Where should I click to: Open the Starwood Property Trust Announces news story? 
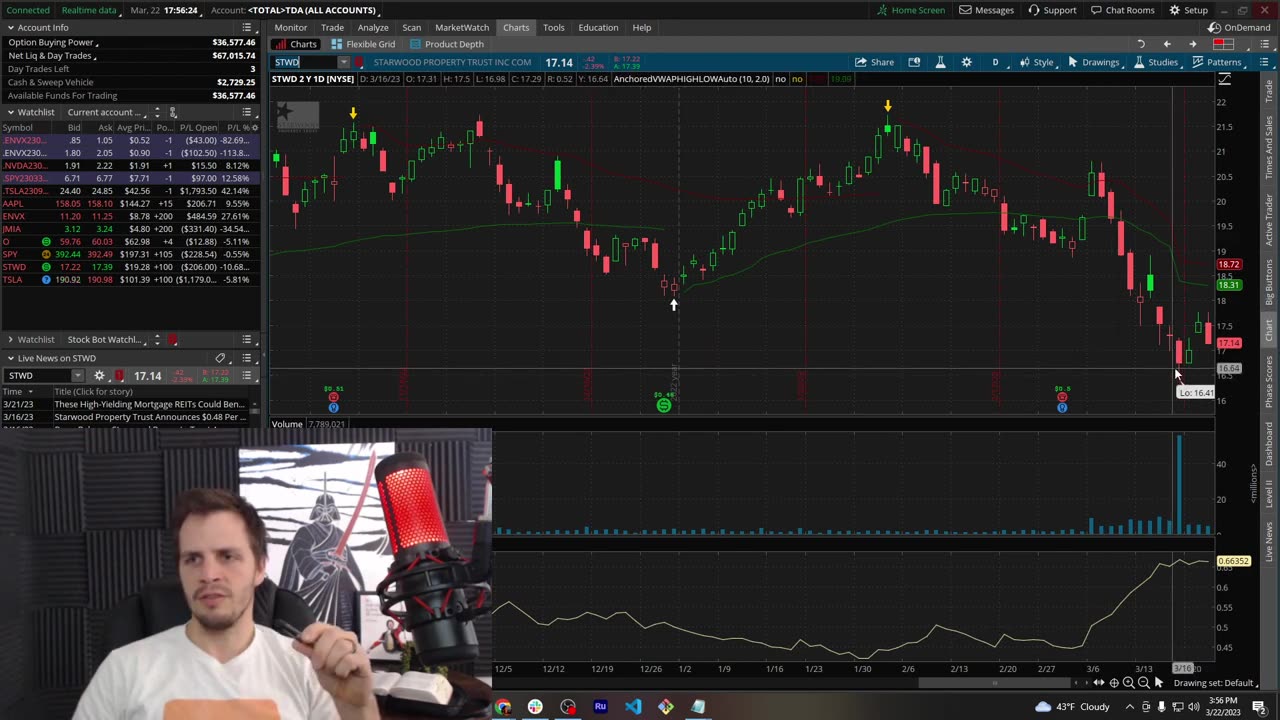(x=150, y=416)
